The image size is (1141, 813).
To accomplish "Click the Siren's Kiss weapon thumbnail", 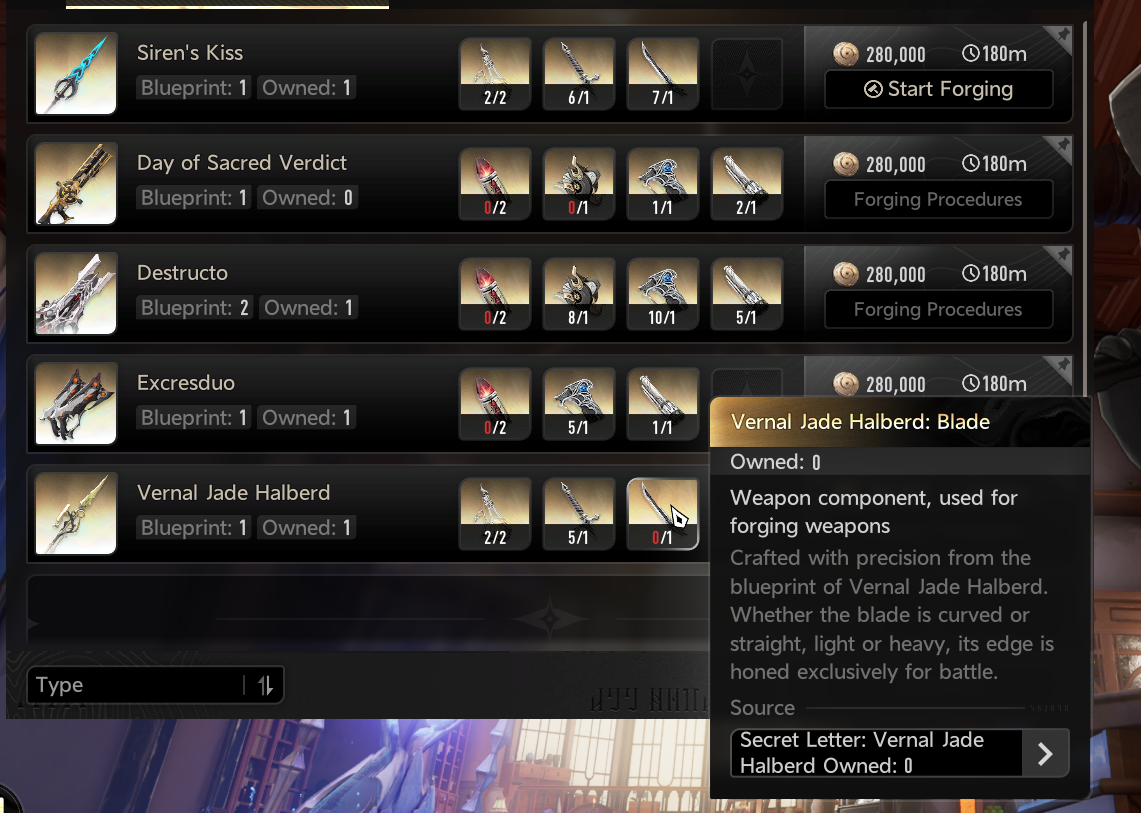I will (x=76, y=74).
